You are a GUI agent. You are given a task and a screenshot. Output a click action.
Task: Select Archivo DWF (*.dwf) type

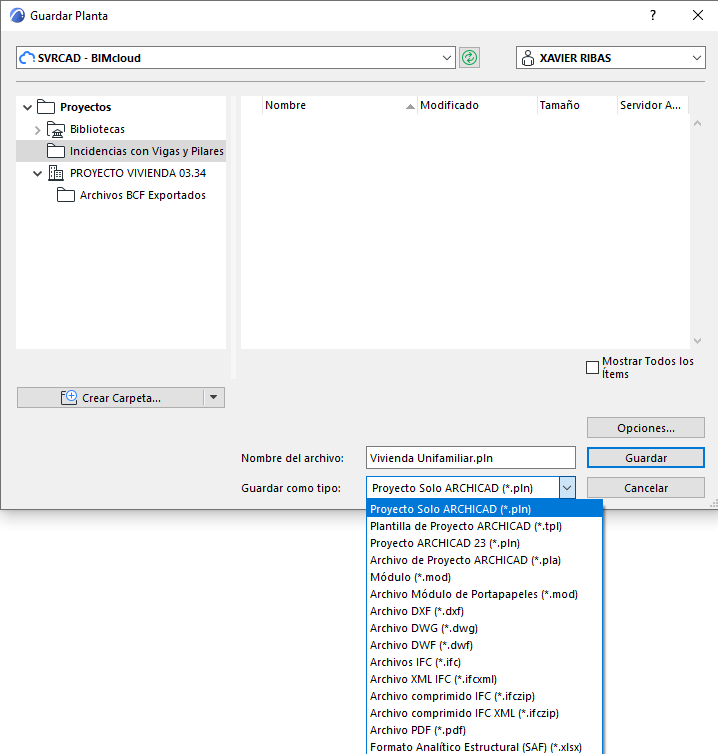tap(484, 645)
